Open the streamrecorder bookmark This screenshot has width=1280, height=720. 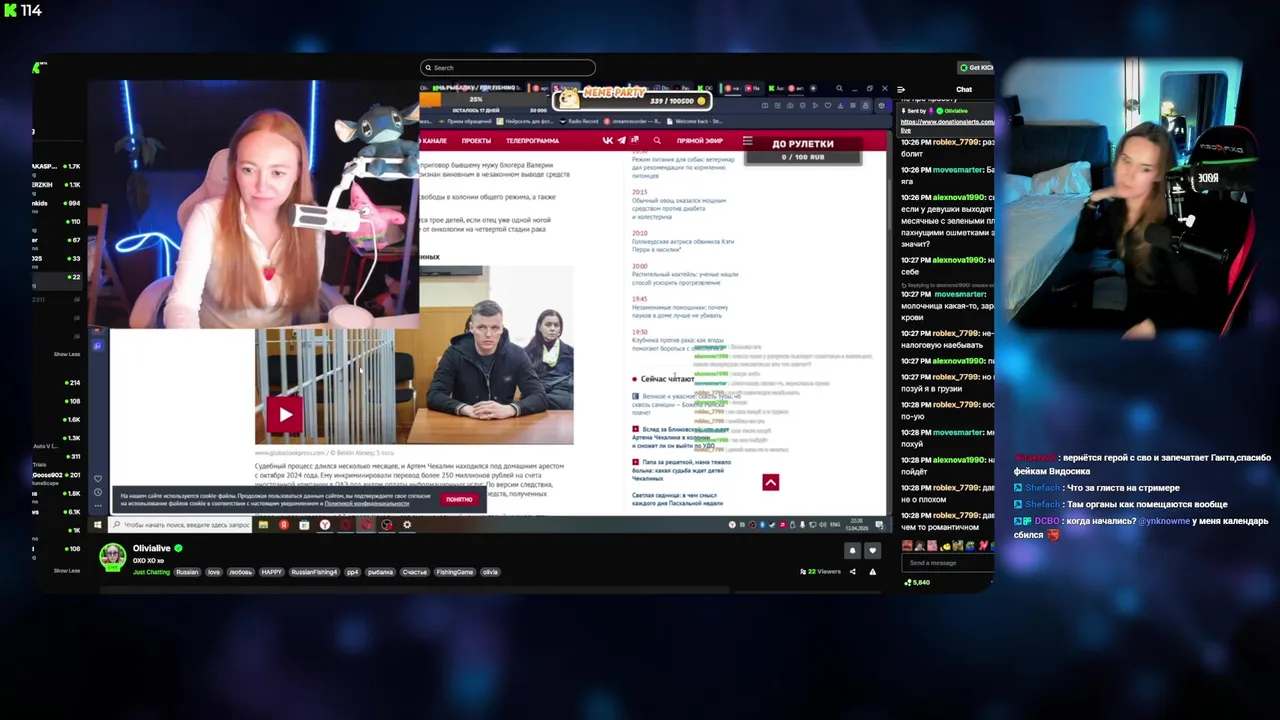(635, 121)
